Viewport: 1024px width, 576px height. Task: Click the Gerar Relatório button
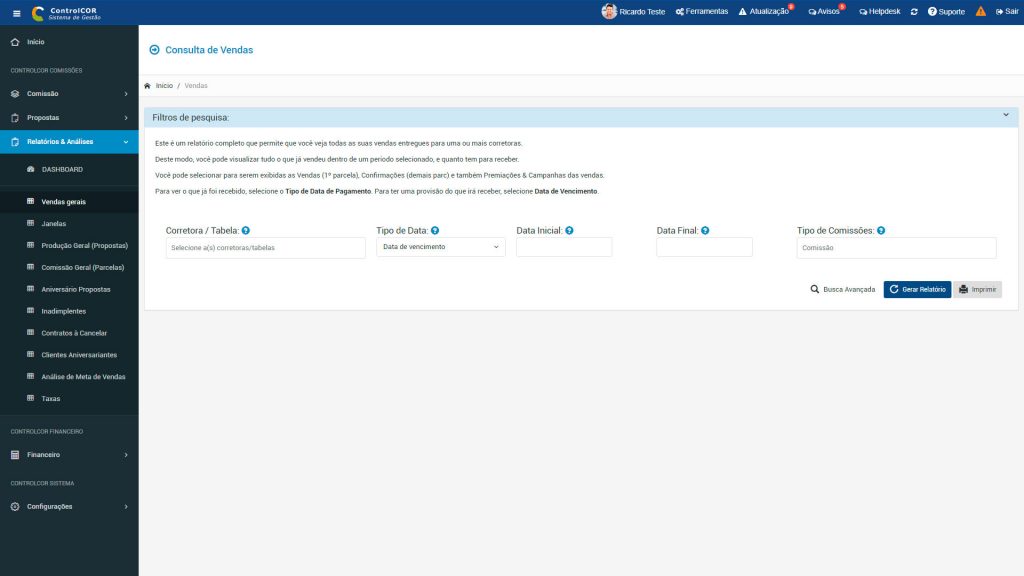918,289
